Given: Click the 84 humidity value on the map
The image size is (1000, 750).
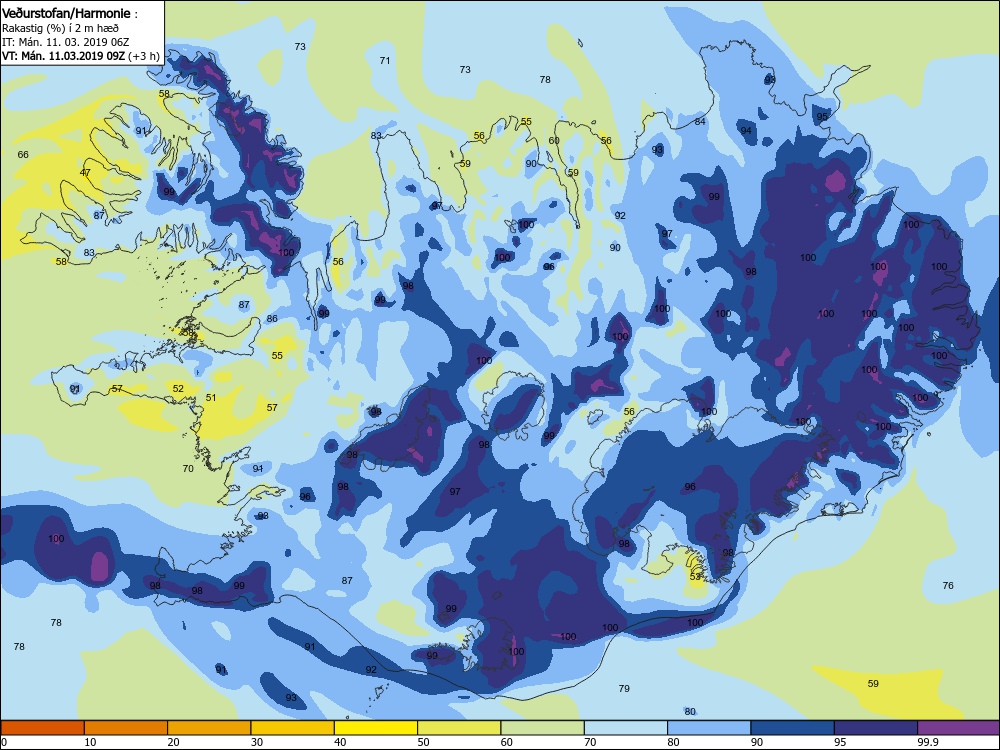Looking at the screenshot, I should [700, 121].
